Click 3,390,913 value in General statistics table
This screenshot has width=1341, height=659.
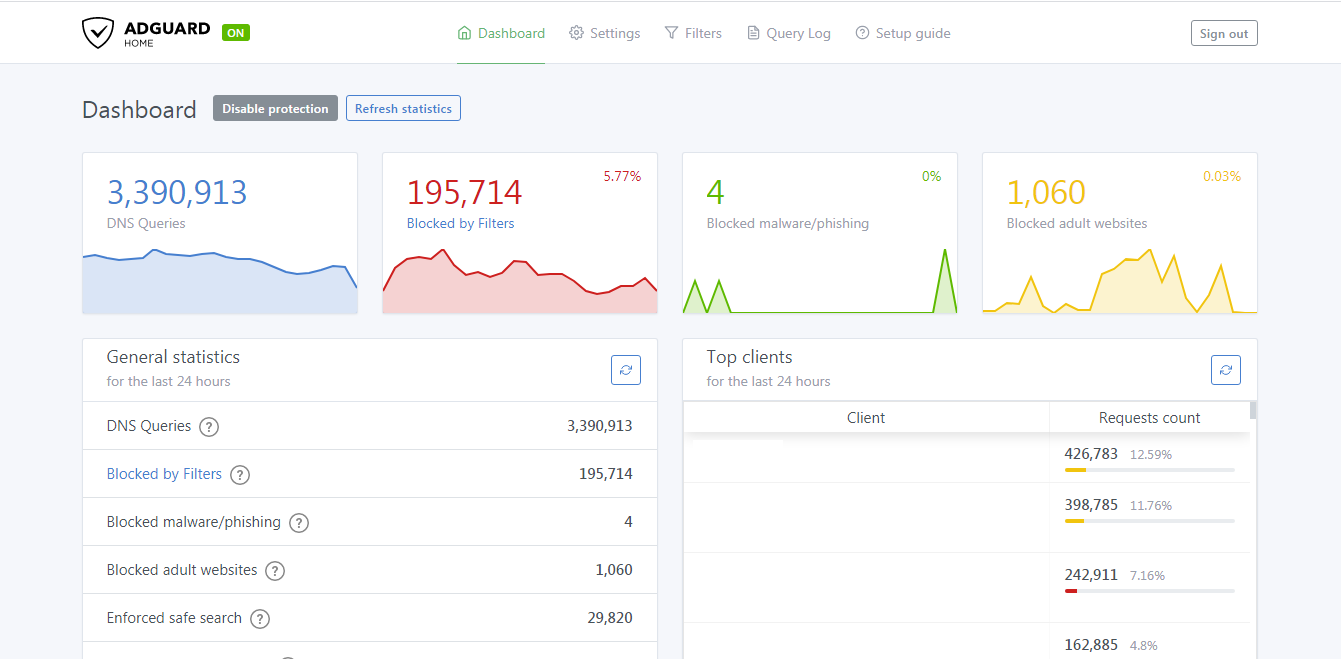600,426
